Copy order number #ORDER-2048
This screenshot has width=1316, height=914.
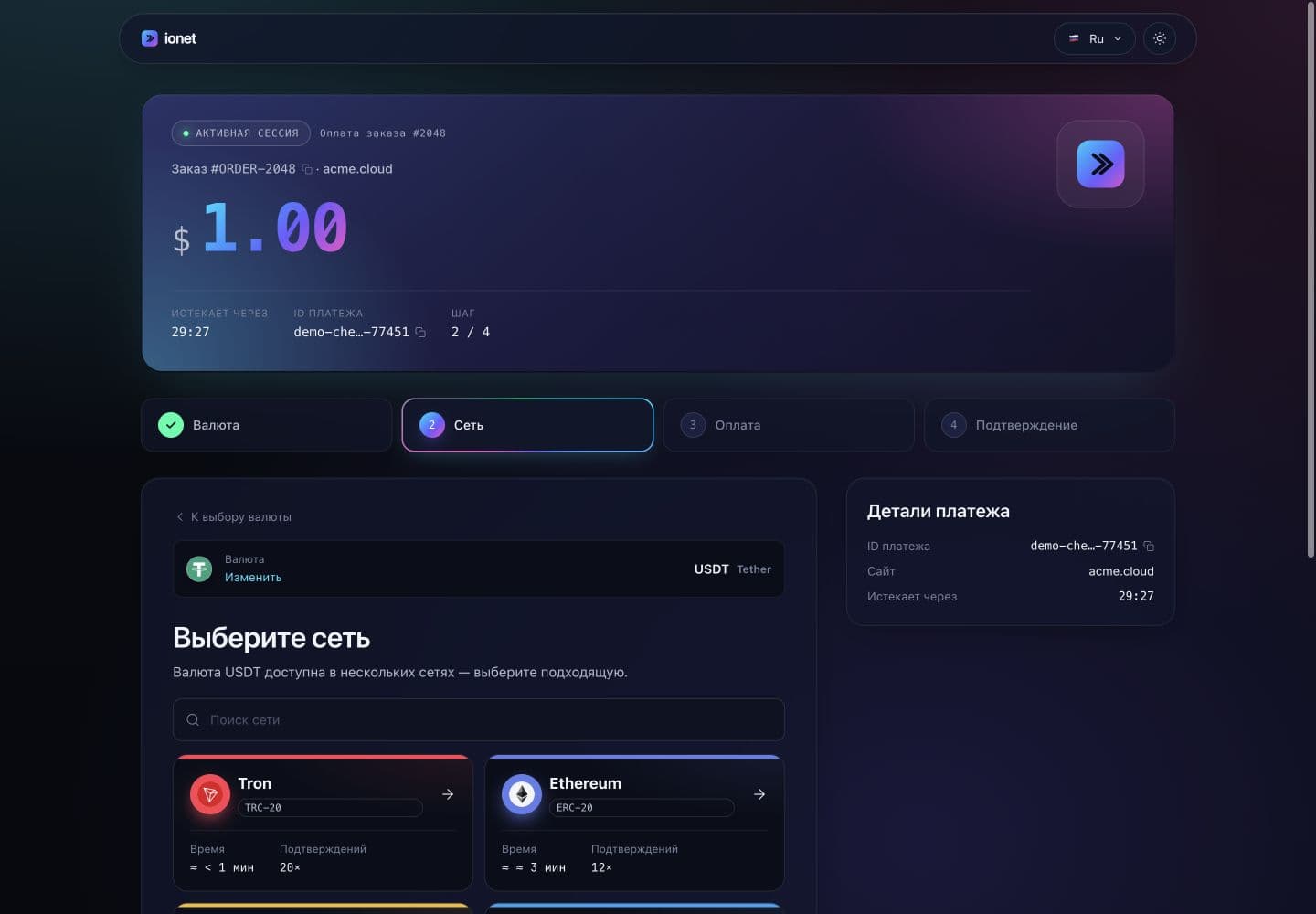[x=307, y=169]
